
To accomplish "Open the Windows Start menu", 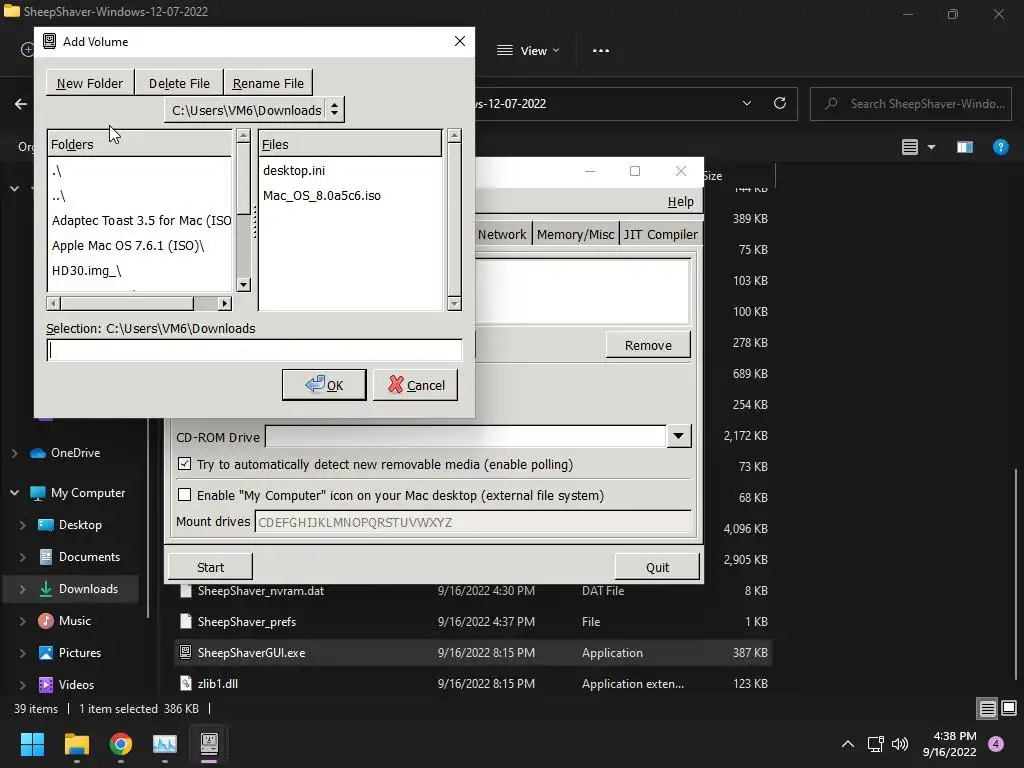I will (32, 744).
